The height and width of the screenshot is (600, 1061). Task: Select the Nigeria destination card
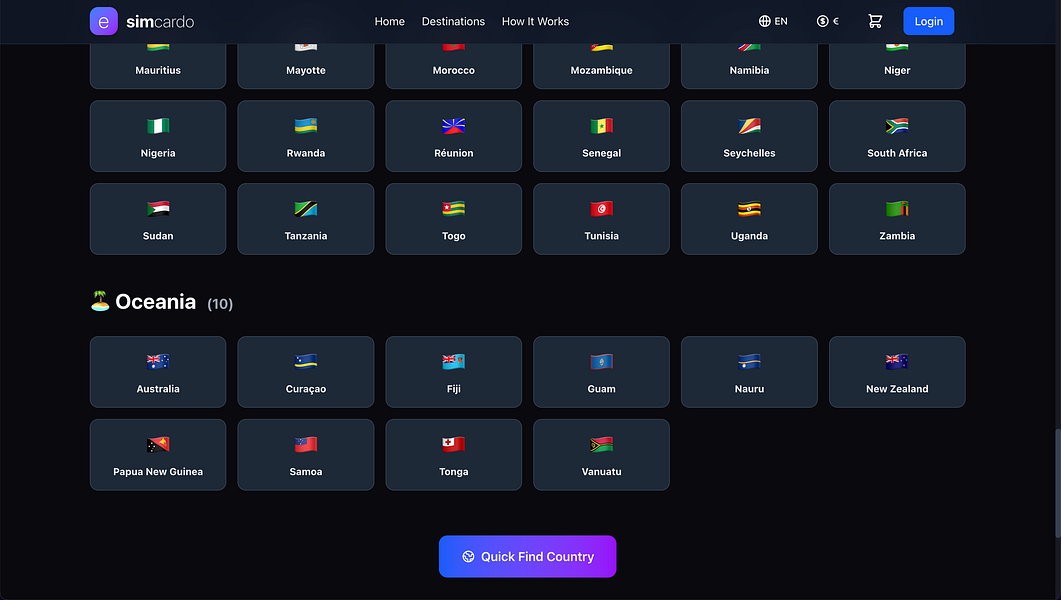point(158,136)
